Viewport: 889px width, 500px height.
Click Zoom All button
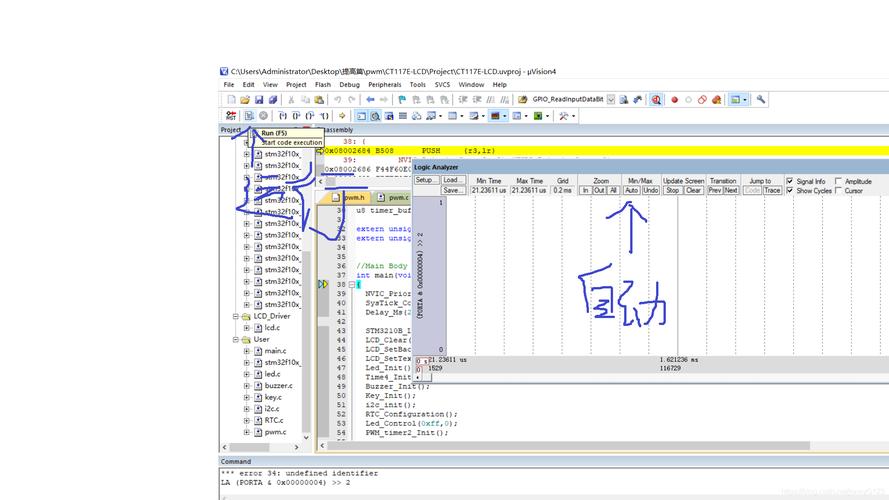click(x=613, y=190)
